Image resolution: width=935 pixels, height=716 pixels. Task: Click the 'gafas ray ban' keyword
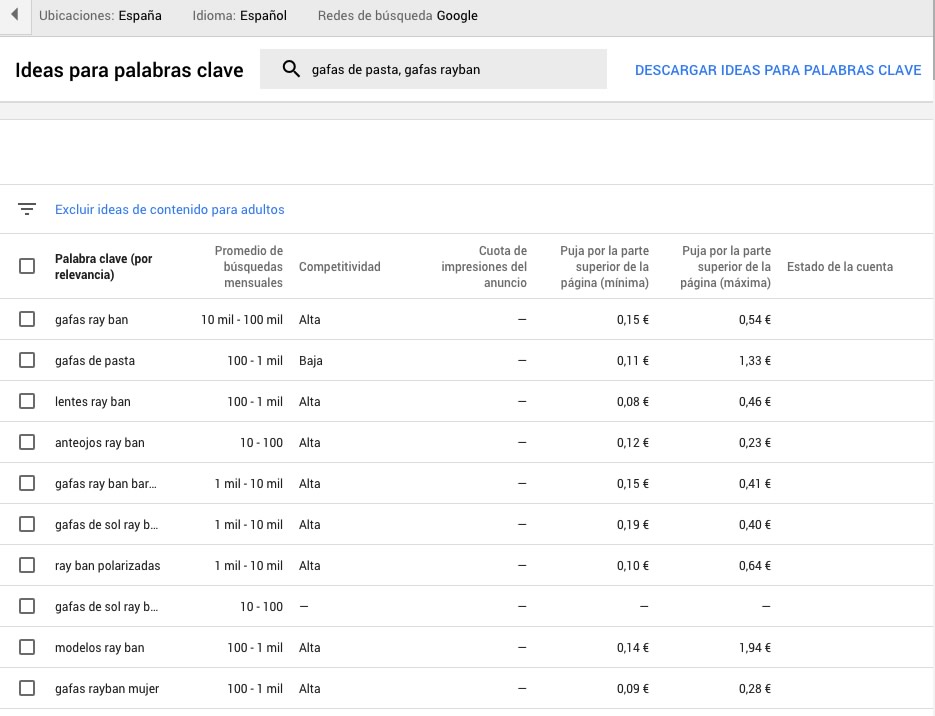(x=91, y=320)
